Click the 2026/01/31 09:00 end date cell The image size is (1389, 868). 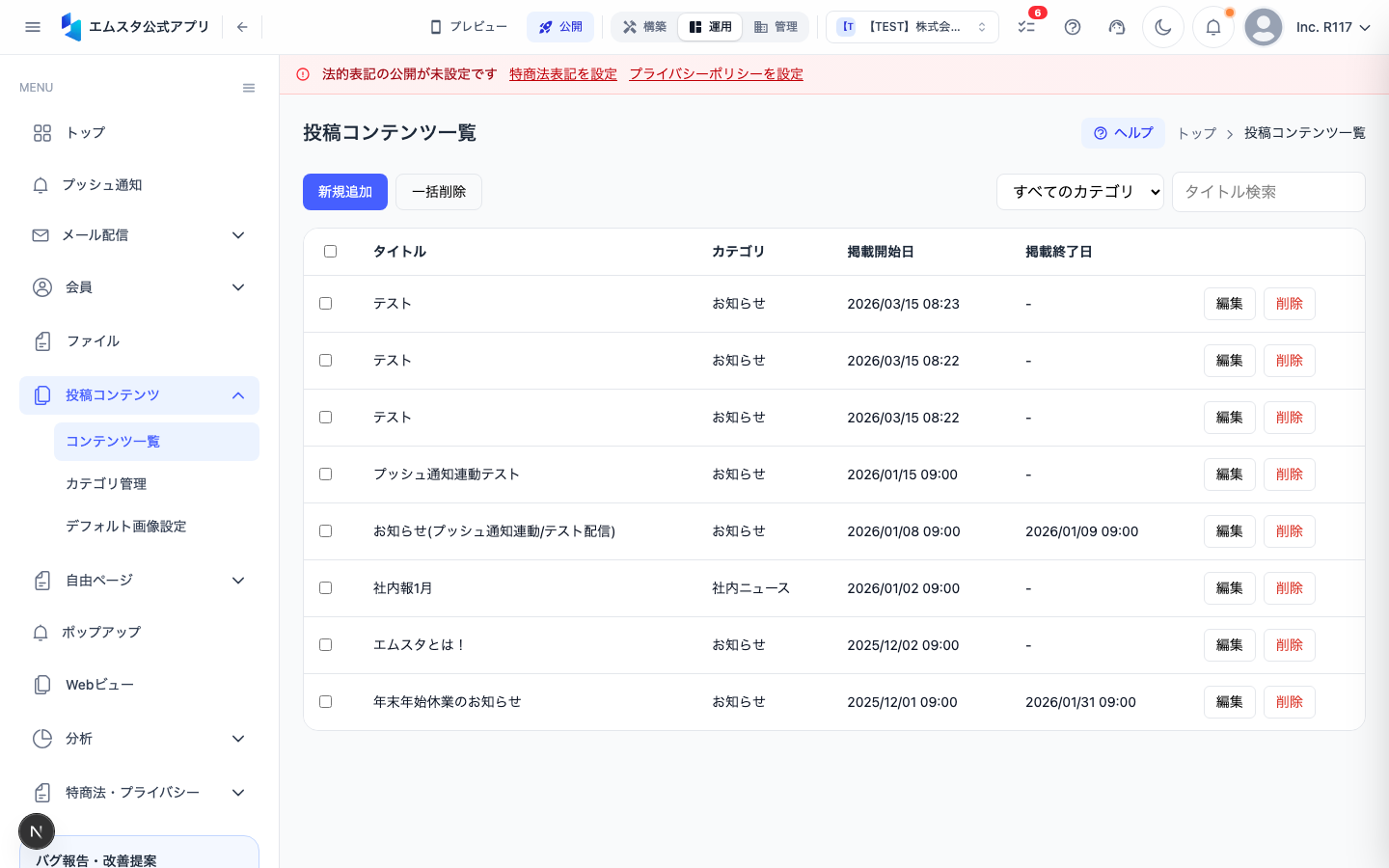coord(1080,702)
